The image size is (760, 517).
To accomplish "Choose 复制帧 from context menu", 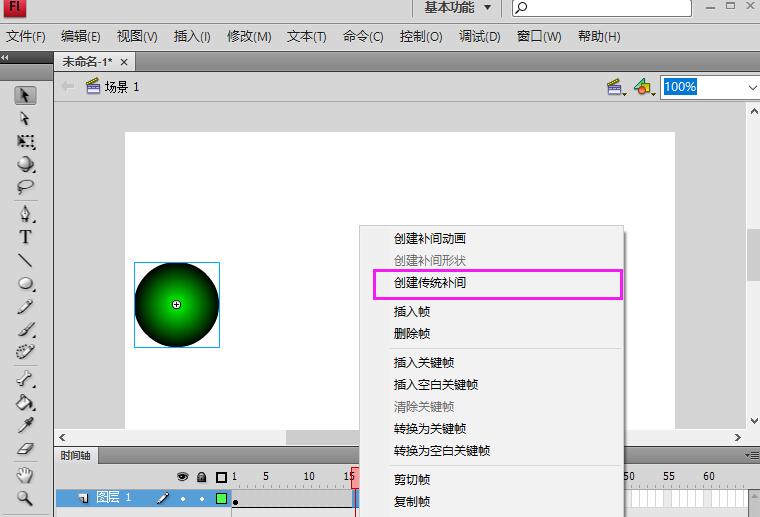I will [491, 502].
